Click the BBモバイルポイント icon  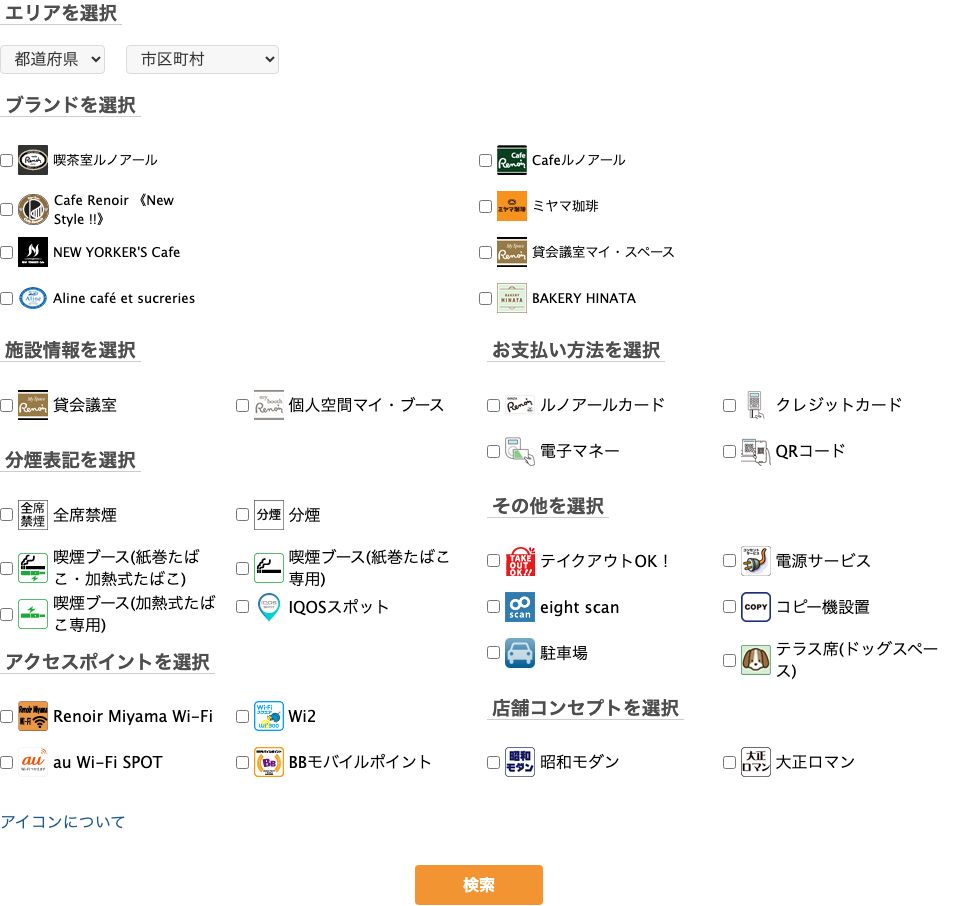coord(269,762)
